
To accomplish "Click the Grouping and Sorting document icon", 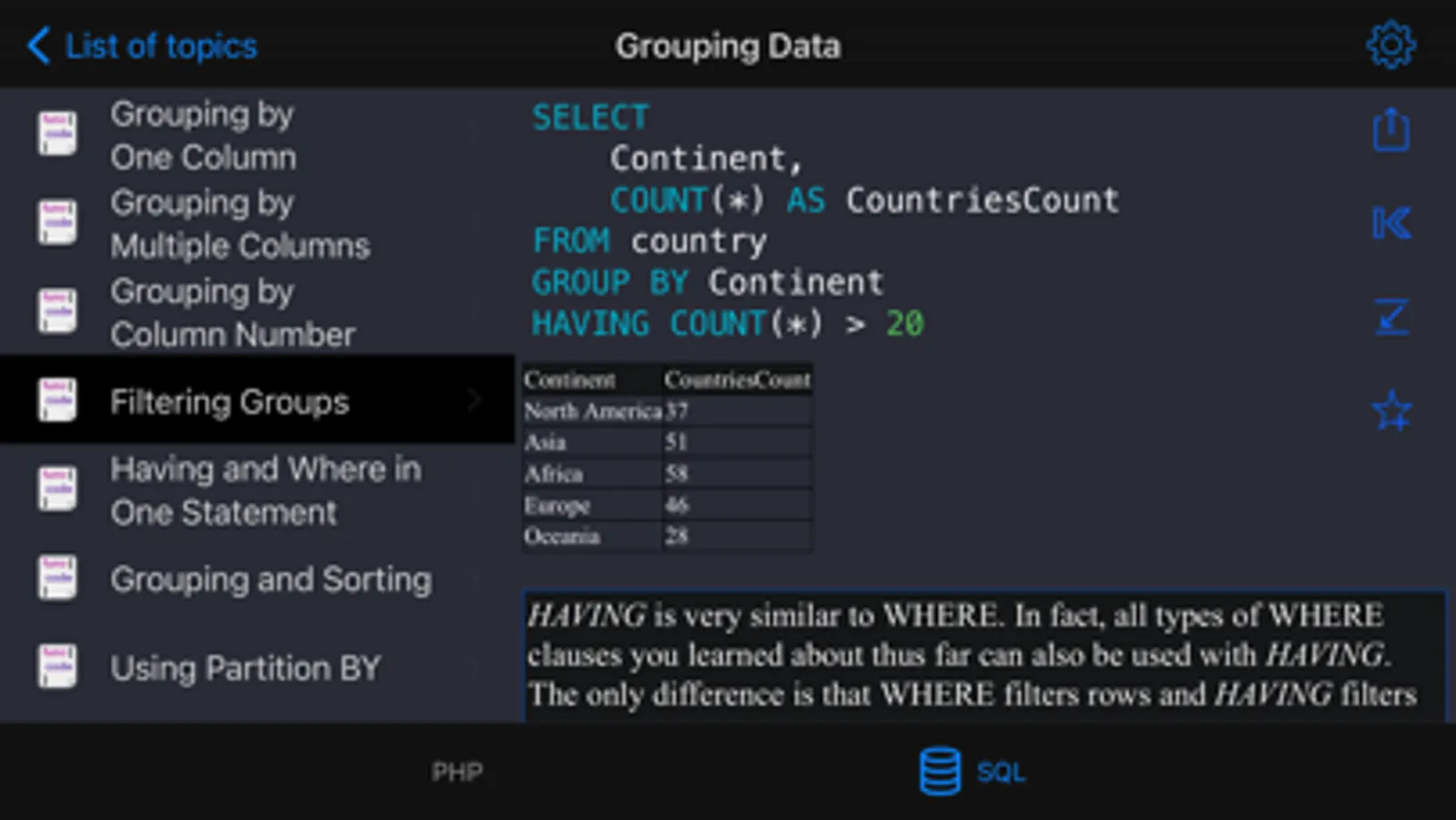I will point(57,579).
